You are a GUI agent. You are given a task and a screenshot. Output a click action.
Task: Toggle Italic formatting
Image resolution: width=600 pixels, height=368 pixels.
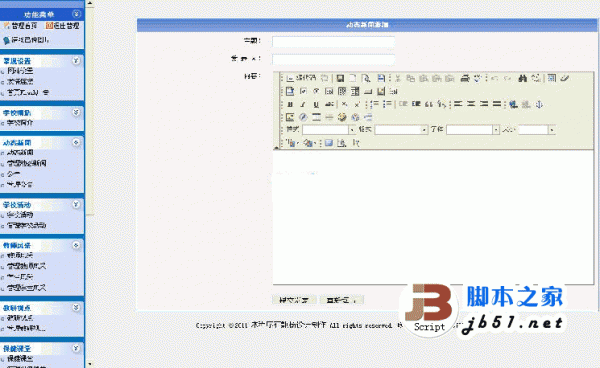[303, 104]
